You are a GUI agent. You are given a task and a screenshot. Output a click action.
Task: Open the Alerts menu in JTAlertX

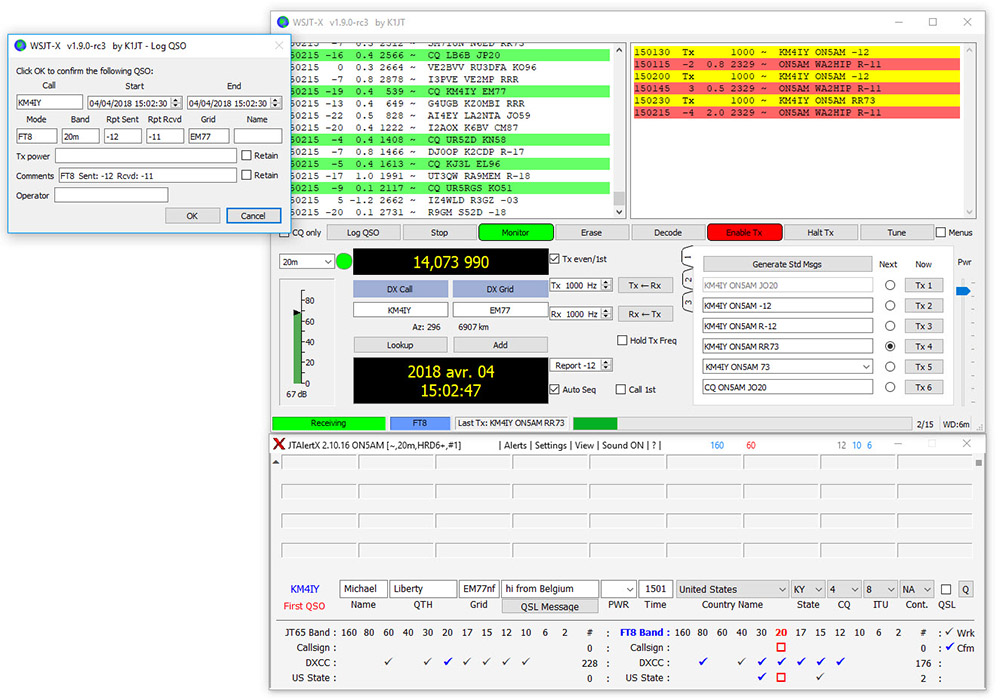tap(515, 445)
